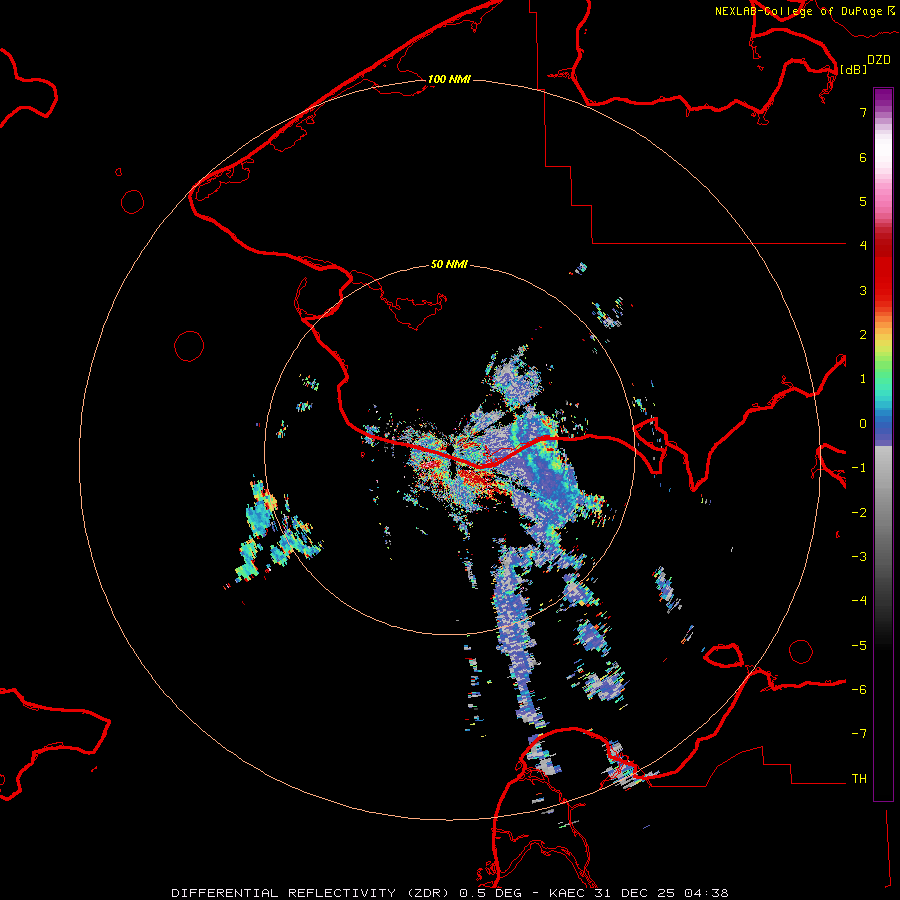Click the "-4" tick label on the color scale
This screenshot has width=900, height=900.
[859, 601]
